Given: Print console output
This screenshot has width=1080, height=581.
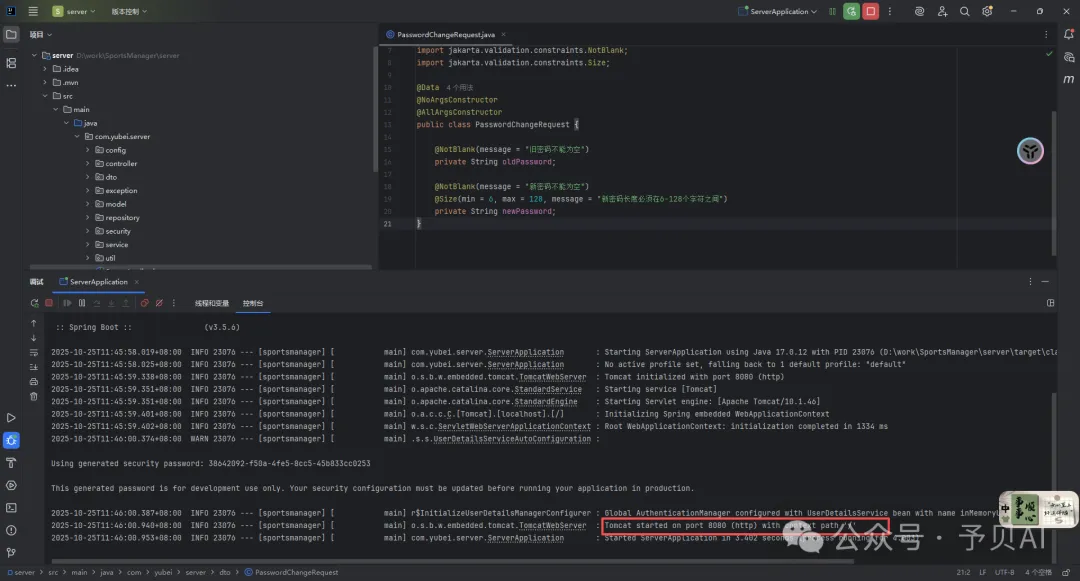Looking at the screenshot, I should pyautogui.click(x=33, y=381).
